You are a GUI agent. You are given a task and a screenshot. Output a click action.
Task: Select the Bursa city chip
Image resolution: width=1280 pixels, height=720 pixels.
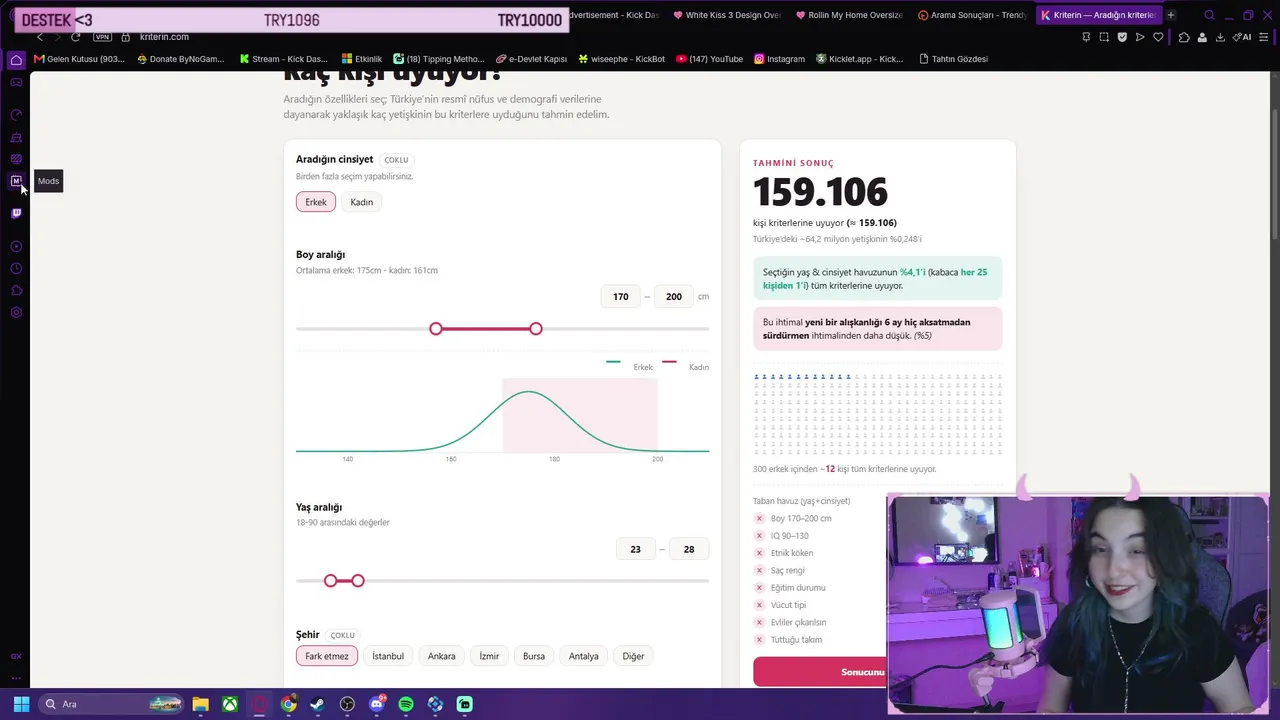(x=534, y=656)
